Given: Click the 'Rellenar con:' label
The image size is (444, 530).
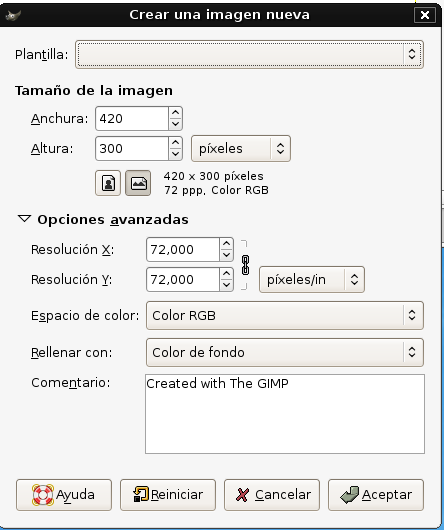Looking at the screenshot, I should [x=72, y=353].
